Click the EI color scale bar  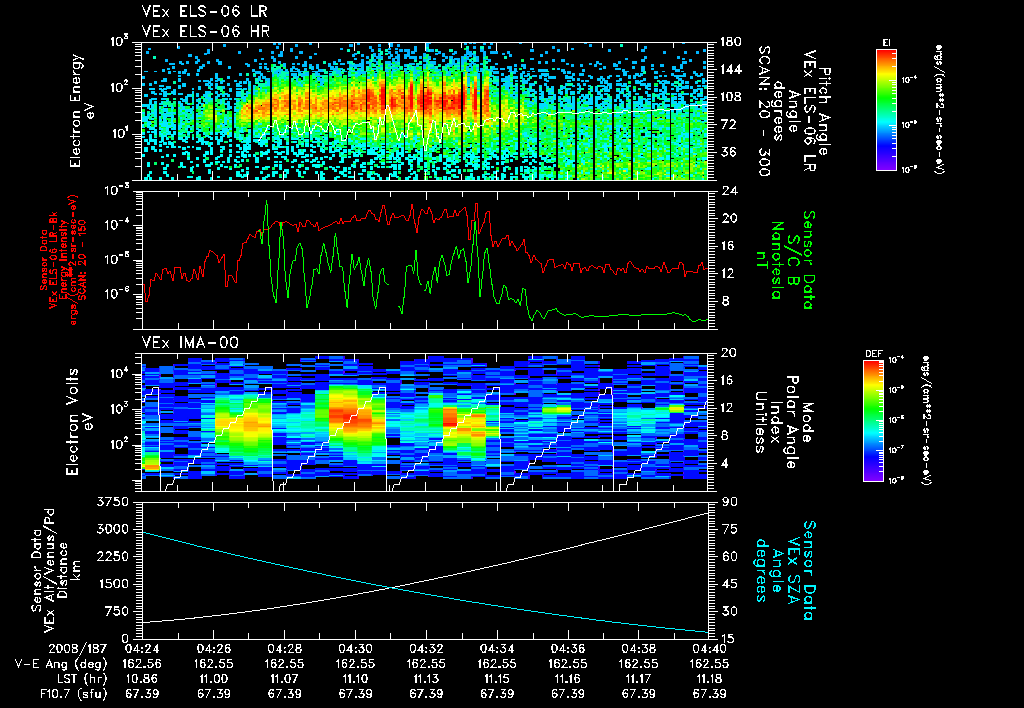(x=886, y=109)
